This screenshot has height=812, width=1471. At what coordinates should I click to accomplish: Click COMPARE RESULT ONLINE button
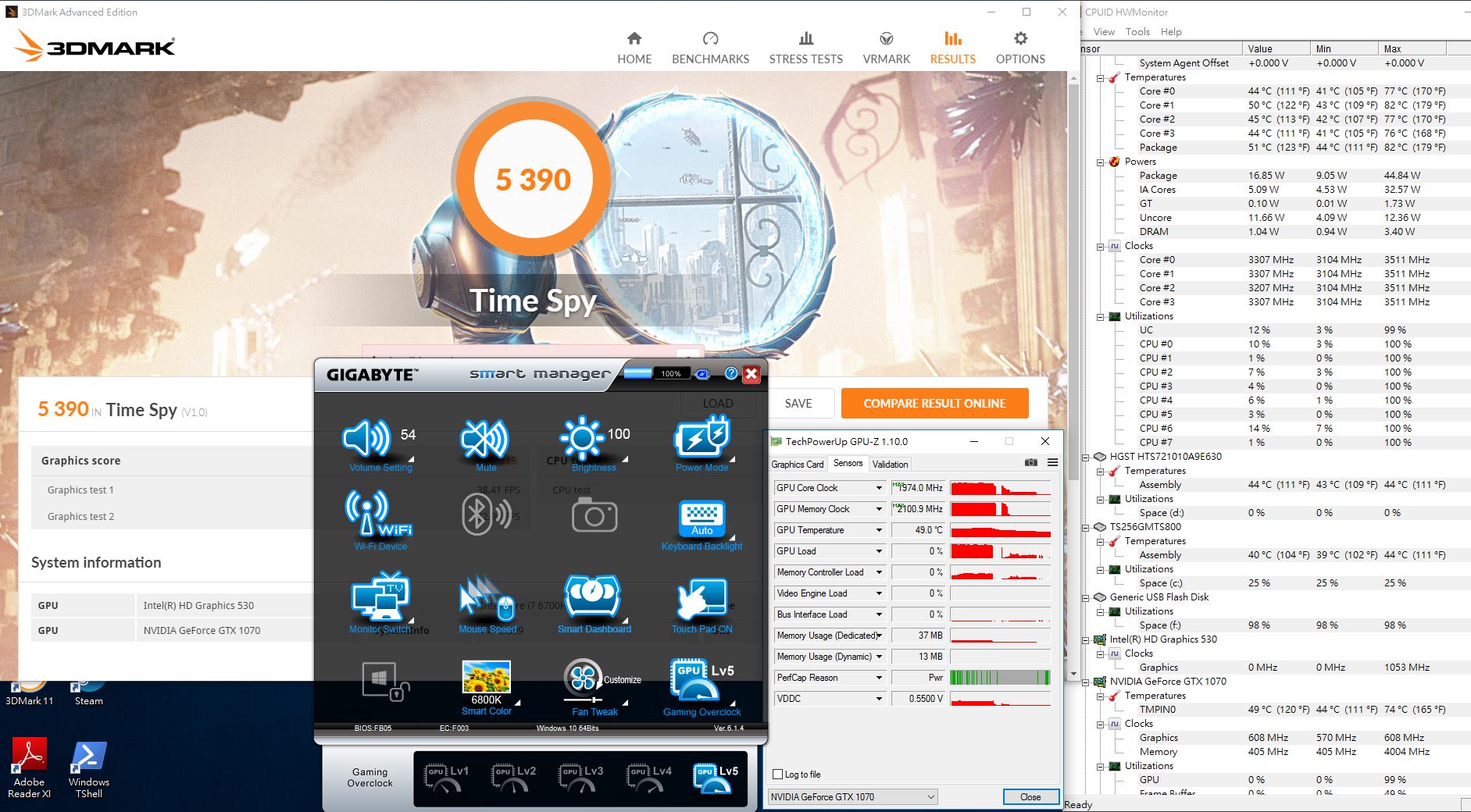click(934, 403)
